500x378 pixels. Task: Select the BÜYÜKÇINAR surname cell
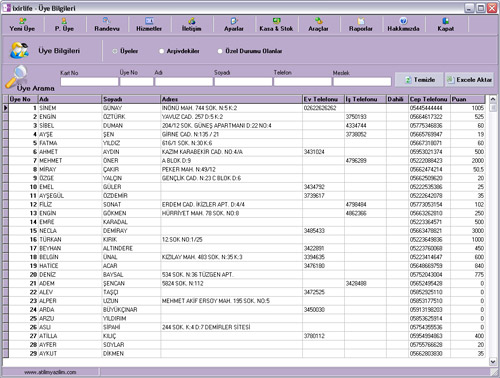click(x=131, y=310)
